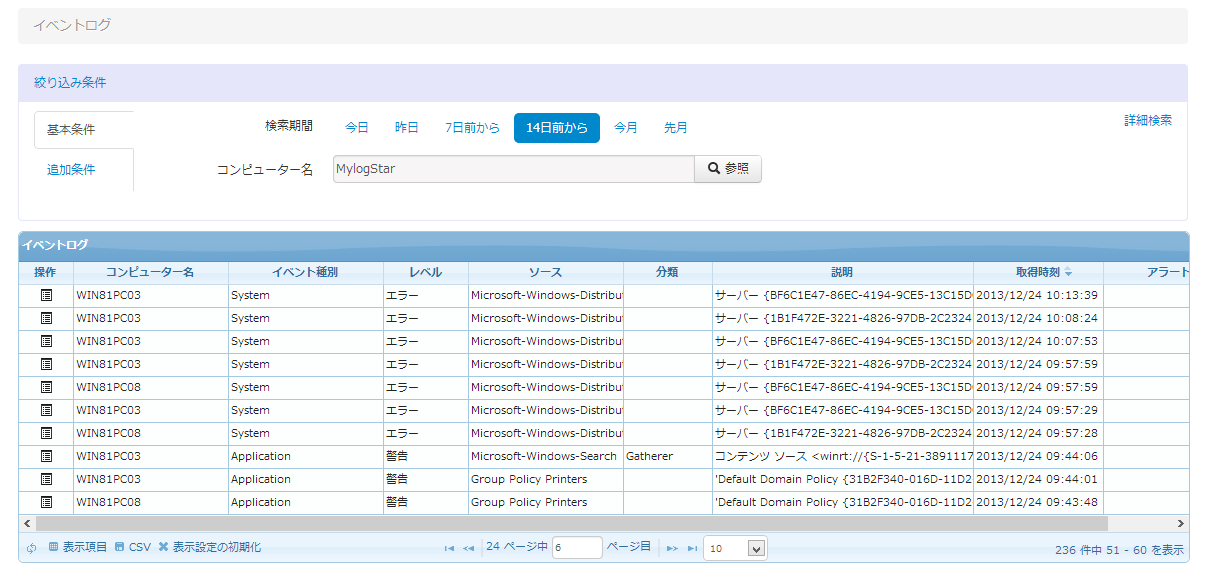Jump to the last page of results
Viewport: 1206px width, 566px height.
(x=692, y=548)
